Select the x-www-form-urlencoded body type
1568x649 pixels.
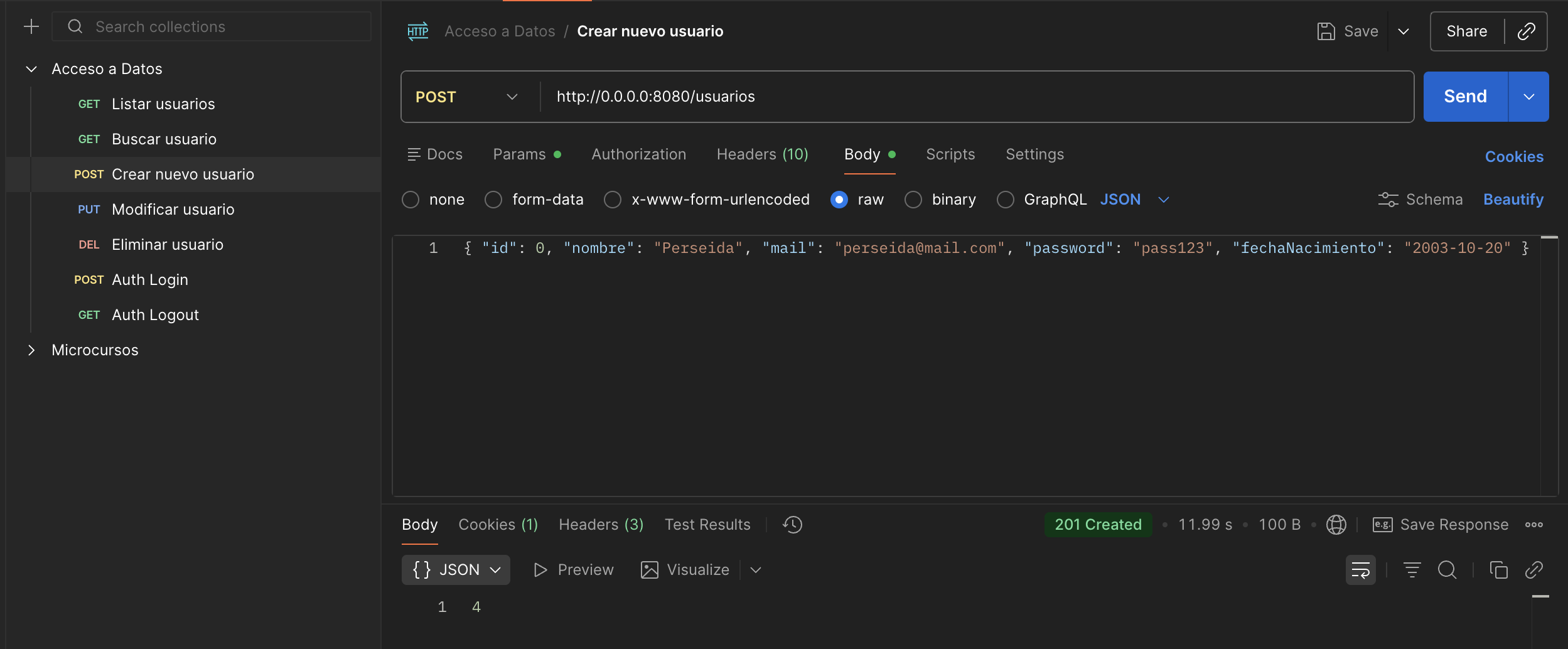click(x=613, y=200)
